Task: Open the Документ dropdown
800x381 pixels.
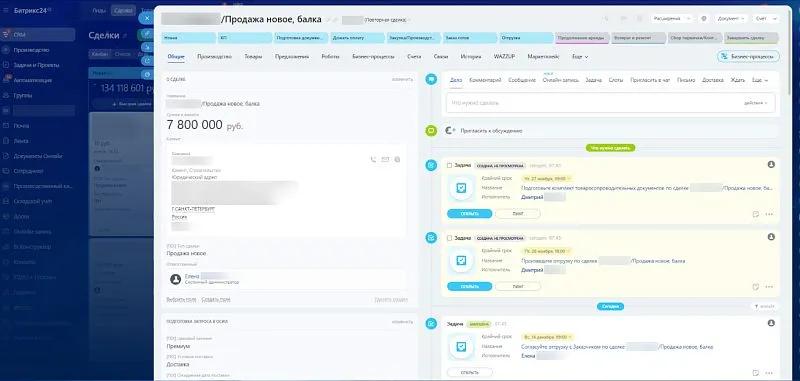Action: (731, 18)
